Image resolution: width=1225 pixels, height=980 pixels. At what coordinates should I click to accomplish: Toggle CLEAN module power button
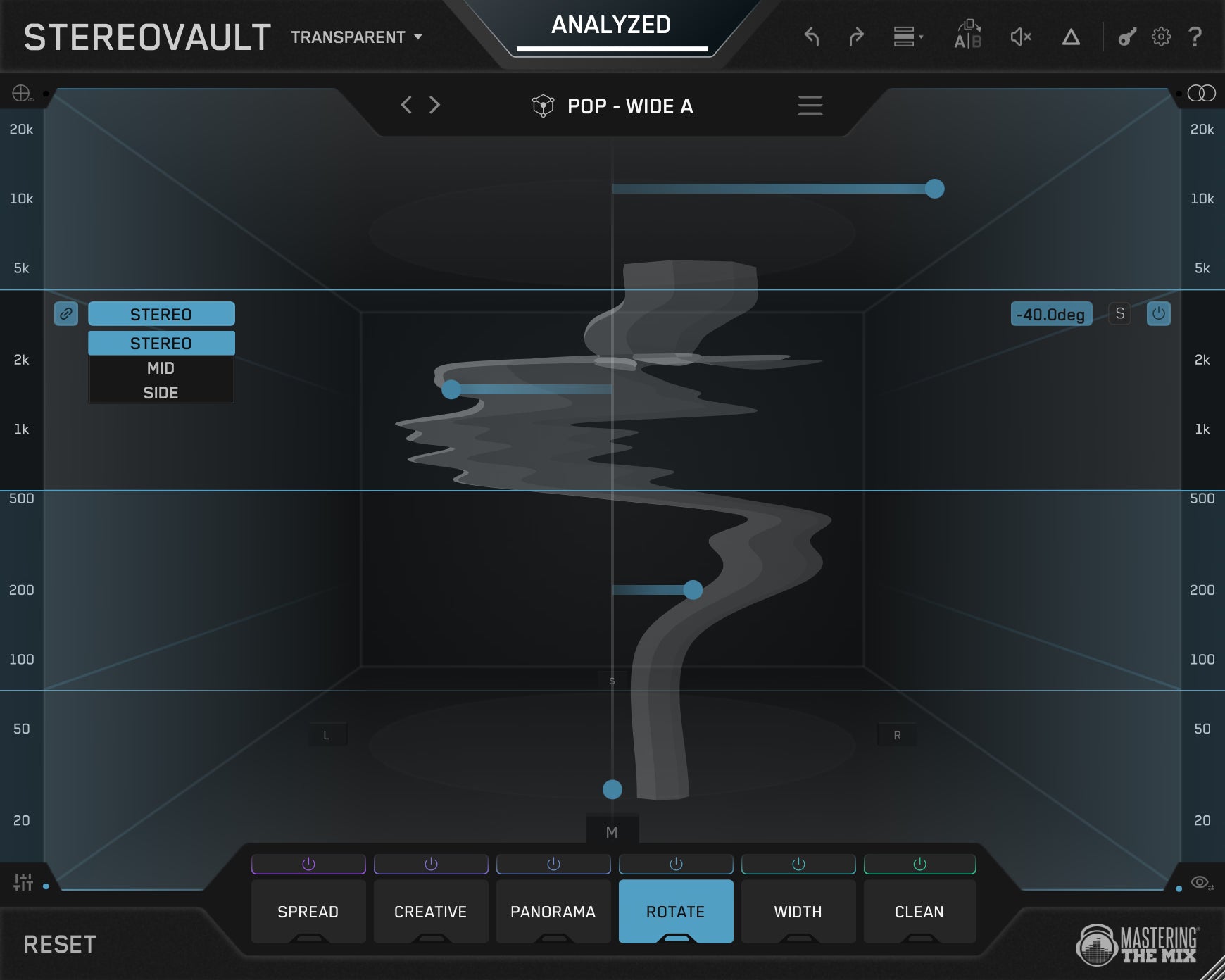point(919,864)
